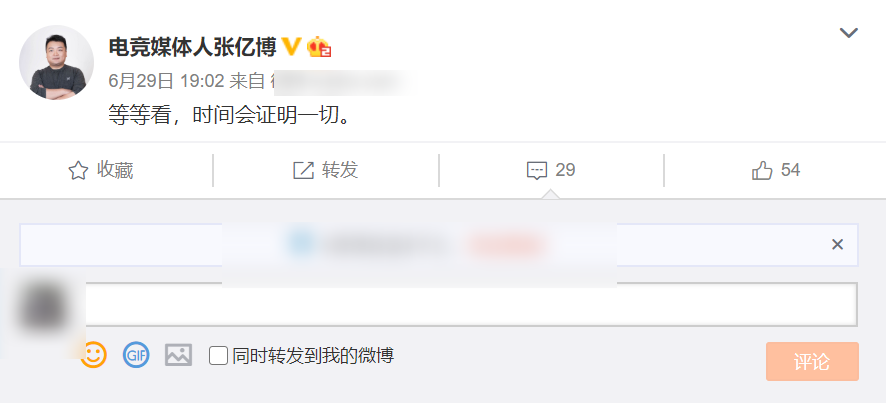Tick the 同时转发到我的微博 checkbox
Screen dimensions: 886x403
pos(218,356)
